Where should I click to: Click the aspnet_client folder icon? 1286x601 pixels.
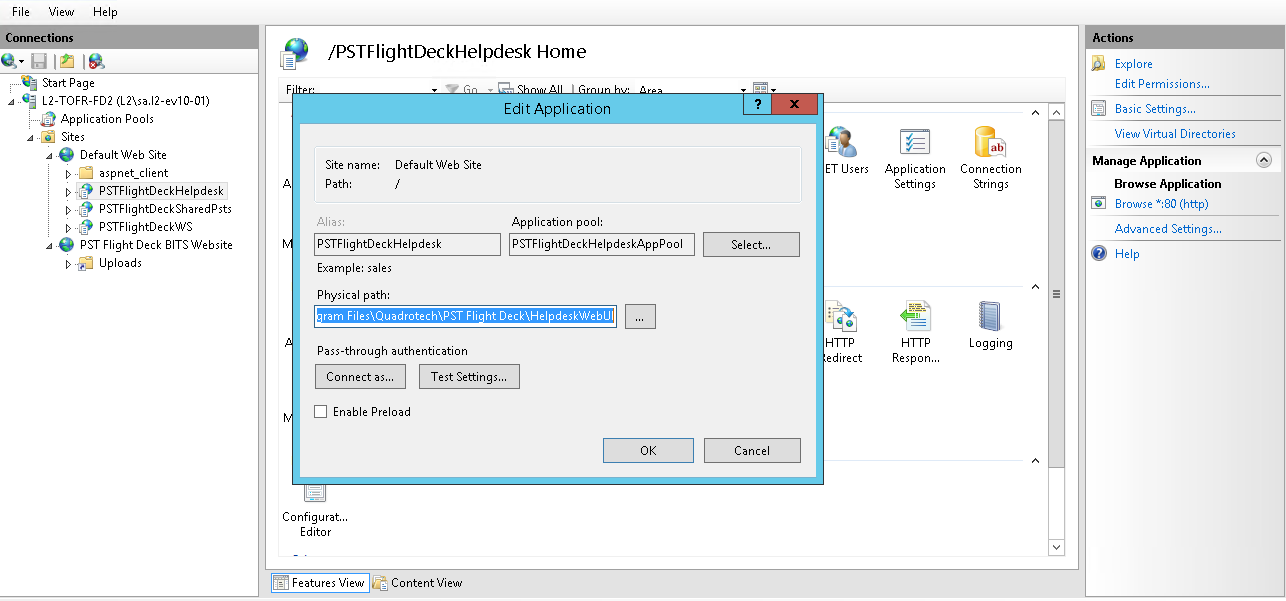[x=86, y=173]
